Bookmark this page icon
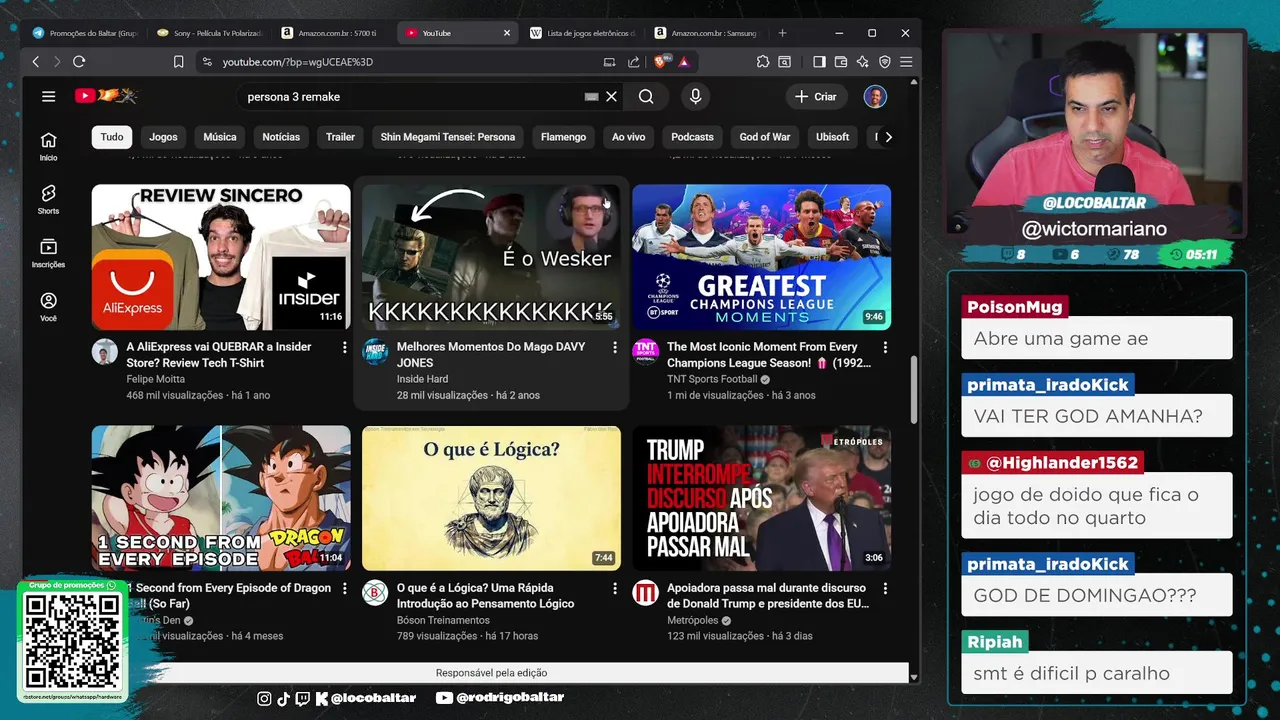 pos(178,62)
